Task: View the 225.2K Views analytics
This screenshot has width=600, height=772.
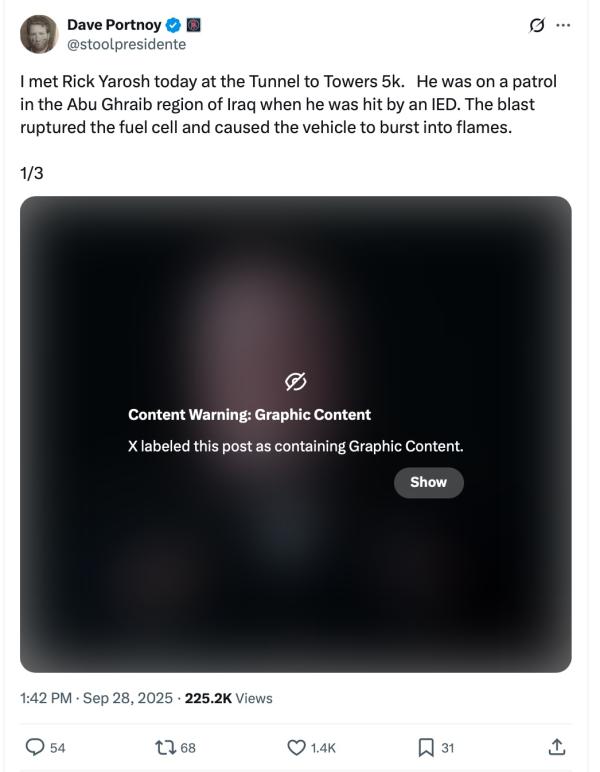Action: (x=228, y=698)
